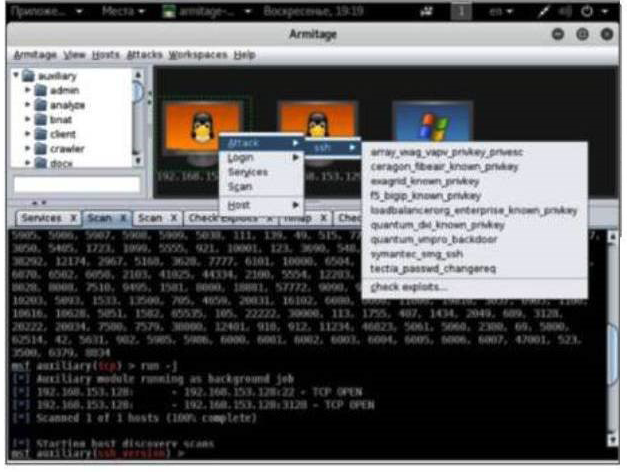Click check exploits... menu entry

[474, 287]
